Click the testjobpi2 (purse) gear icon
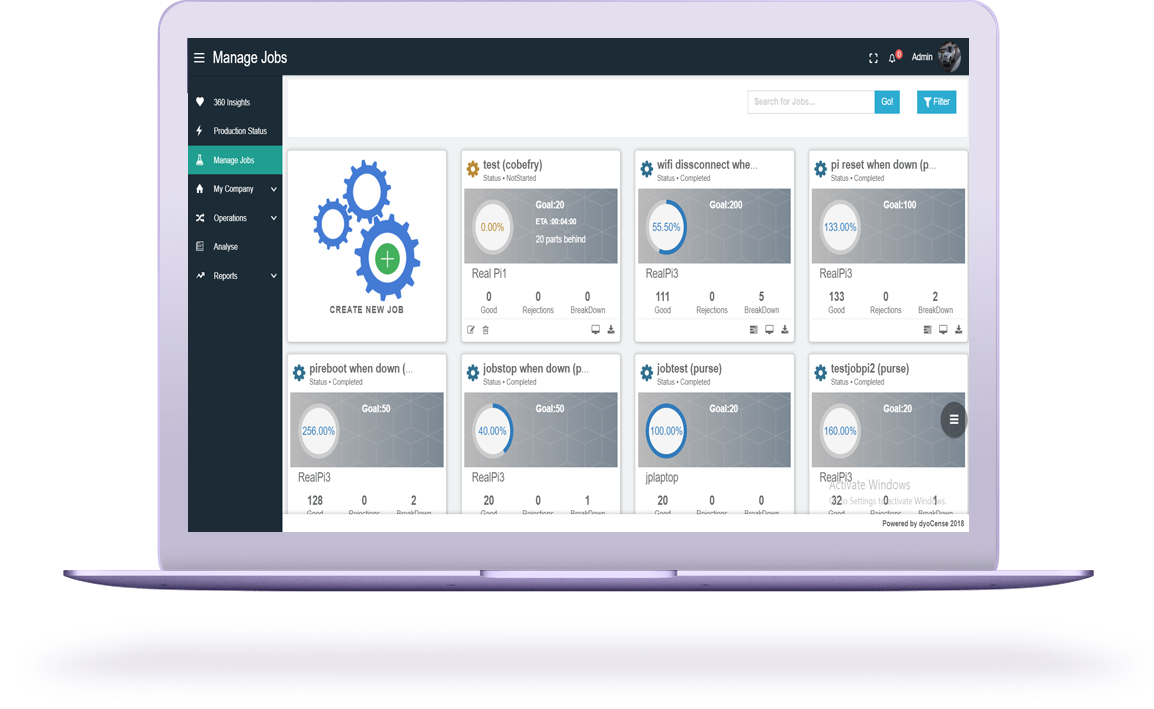Viewport: 1154px width, 709px height. pos(820,373)
